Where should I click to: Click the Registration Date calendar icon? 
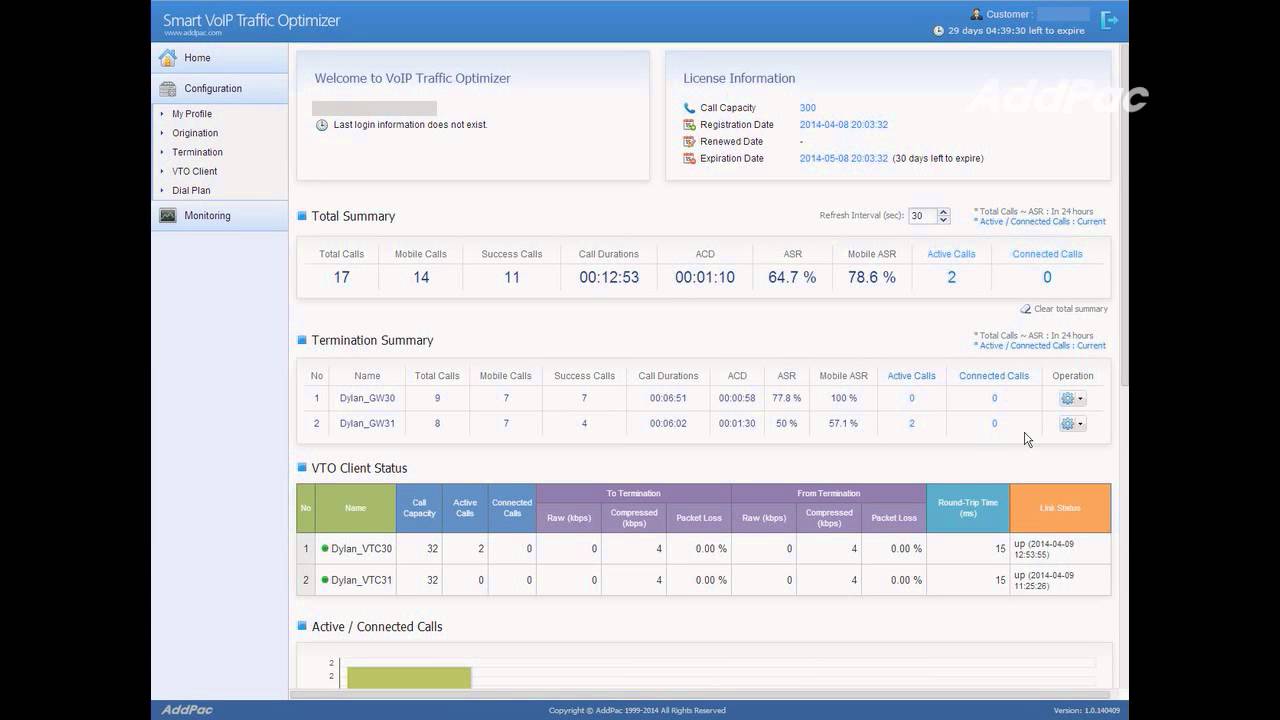[689, 125]
